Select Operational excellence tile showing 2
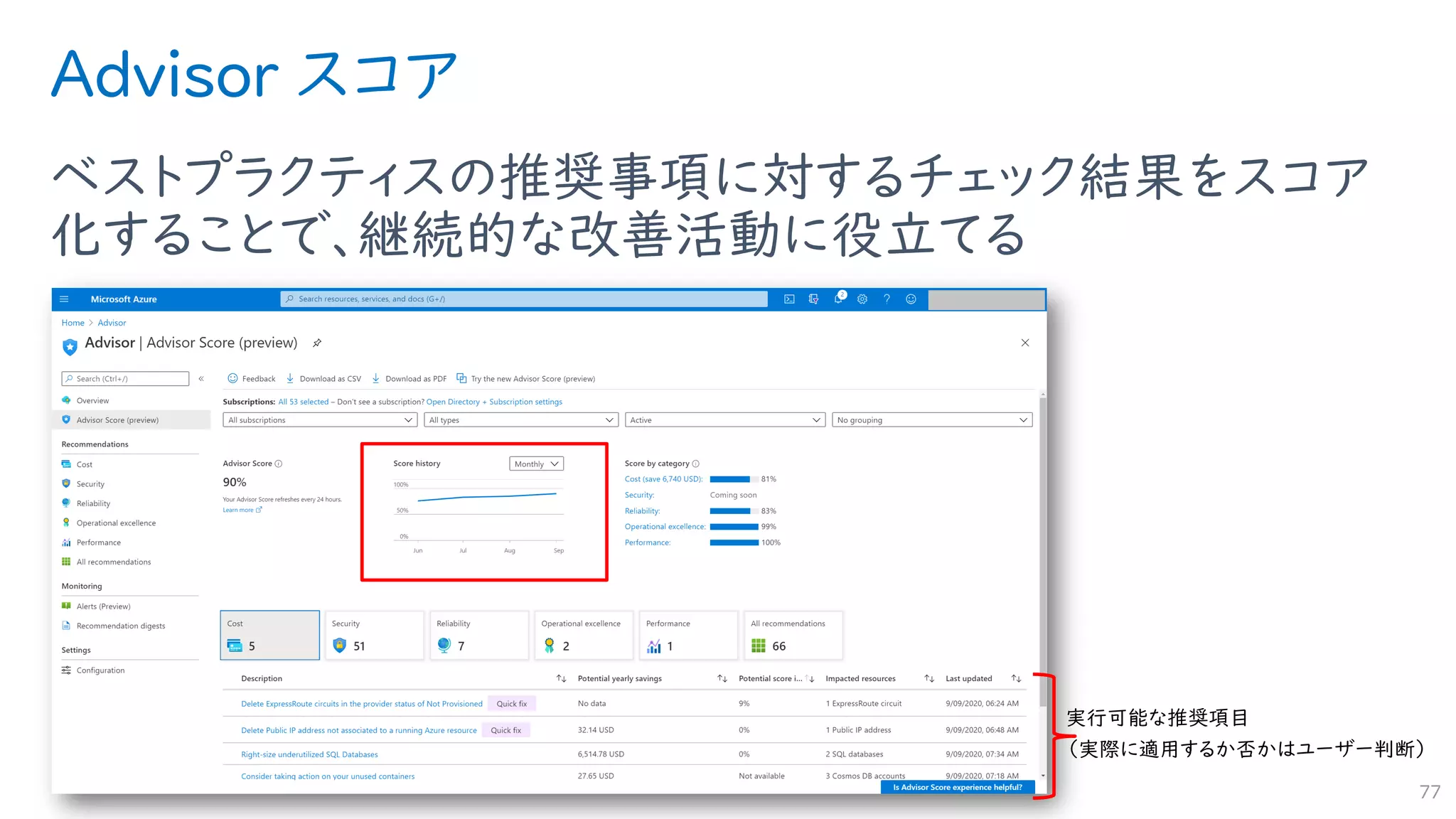The width and height of the screenshot is (1456, 819). (x=584, y=635)
